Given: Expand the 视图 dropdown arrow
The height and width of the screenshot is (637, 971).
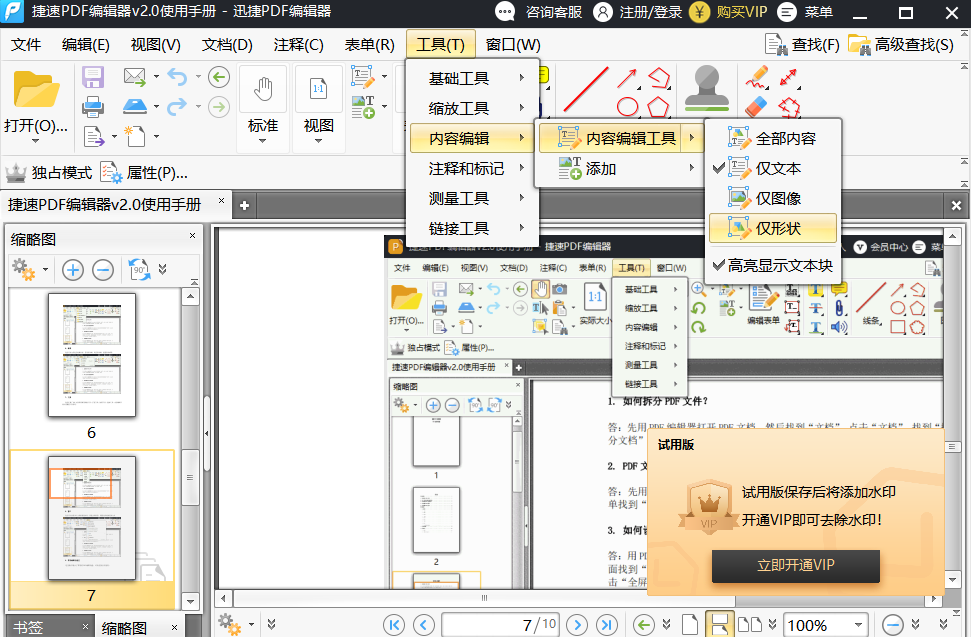Looking at the screenshot, I should [x=318, y=141].
